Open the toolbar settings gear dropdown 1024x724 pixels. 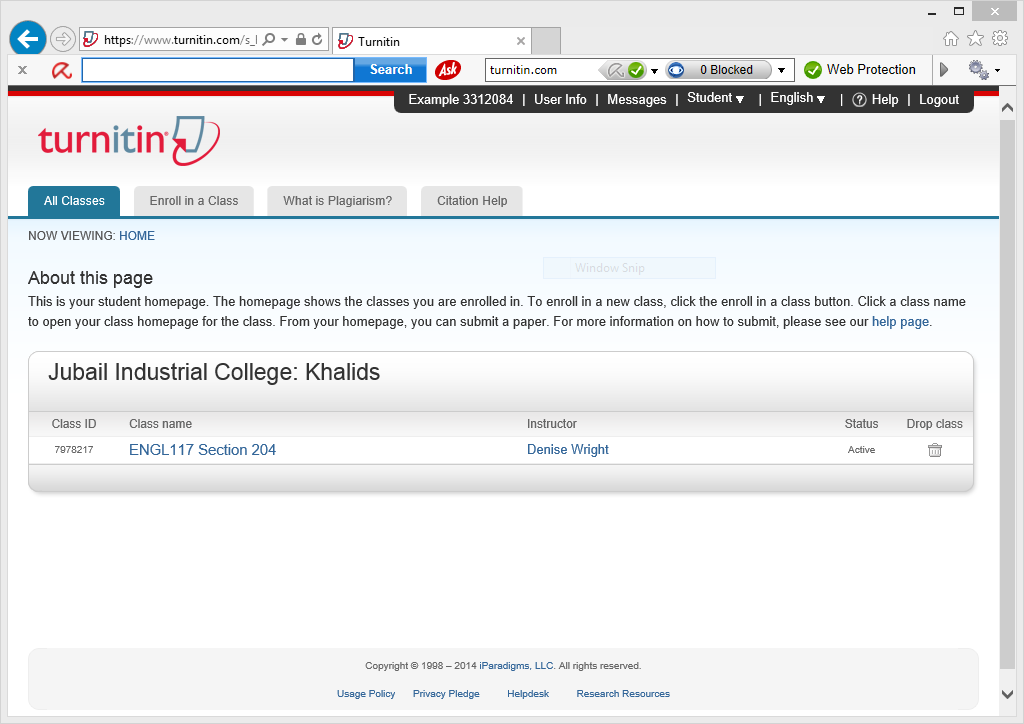click(x=983, y=70)
